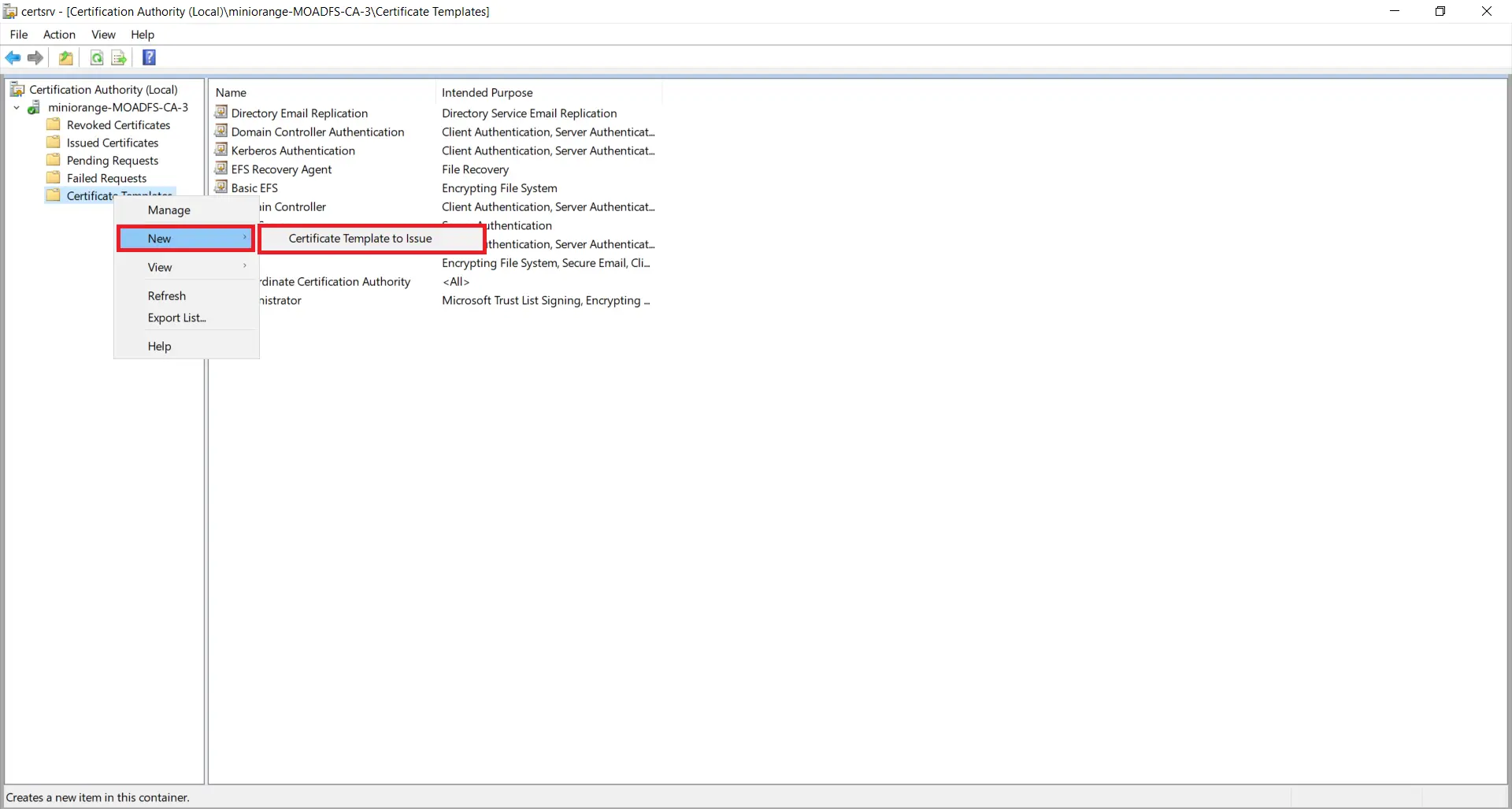Click Help at the context menu bottom
Screen dimensions: 1512x809
point(159,346)
